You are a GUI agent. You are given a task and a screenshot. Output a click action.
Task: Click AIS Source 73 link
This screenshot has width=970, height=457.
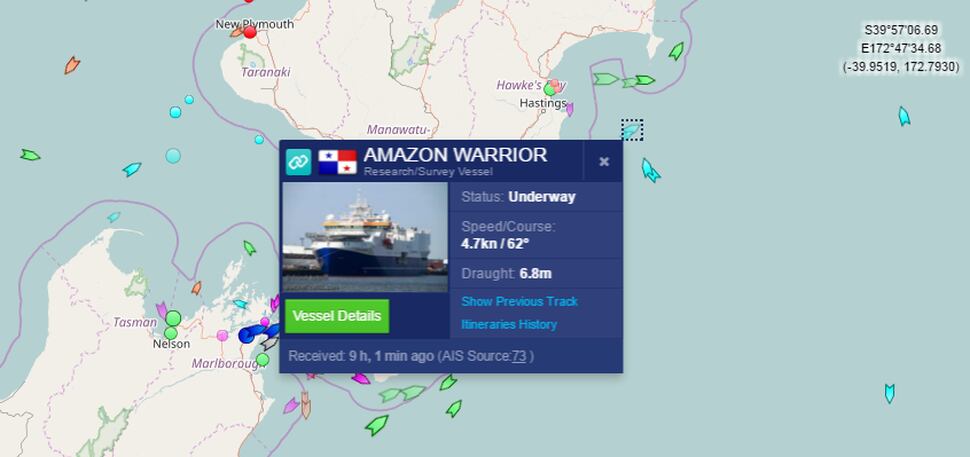519,356
